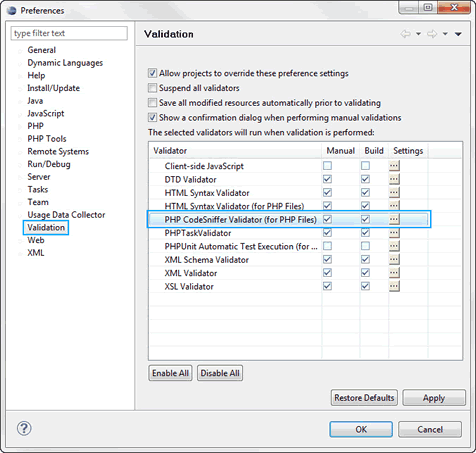476x453 pixels.
Task: Go back using the left arrow icon
Action: (x=405, y=34)
